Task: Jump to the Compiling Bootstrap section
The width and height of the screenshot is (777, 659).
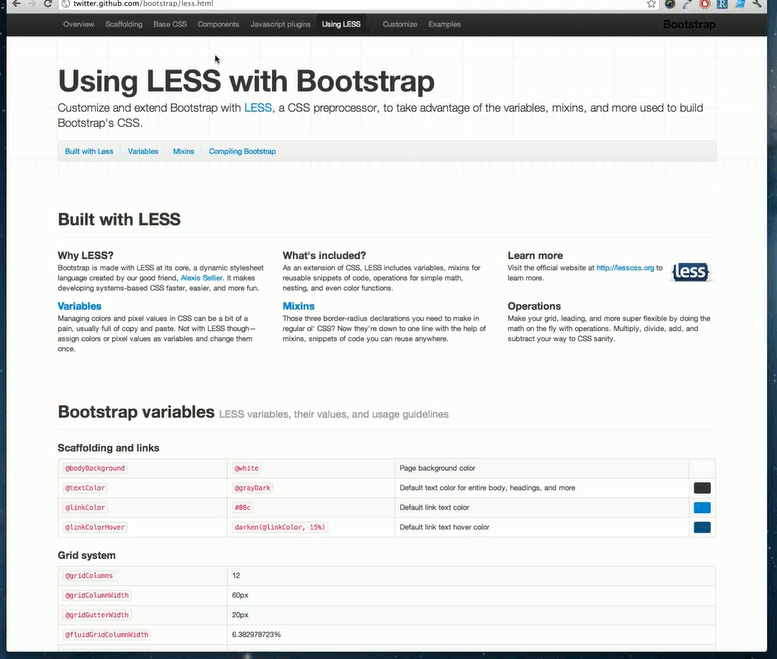Action: 242,151
